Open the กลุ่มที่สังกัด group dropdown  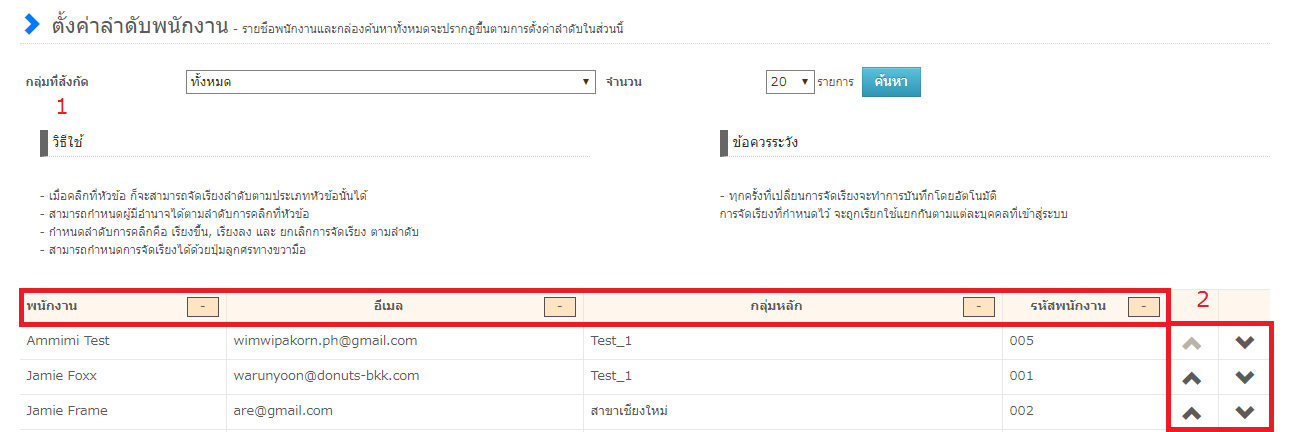click(x=390, y=82)
